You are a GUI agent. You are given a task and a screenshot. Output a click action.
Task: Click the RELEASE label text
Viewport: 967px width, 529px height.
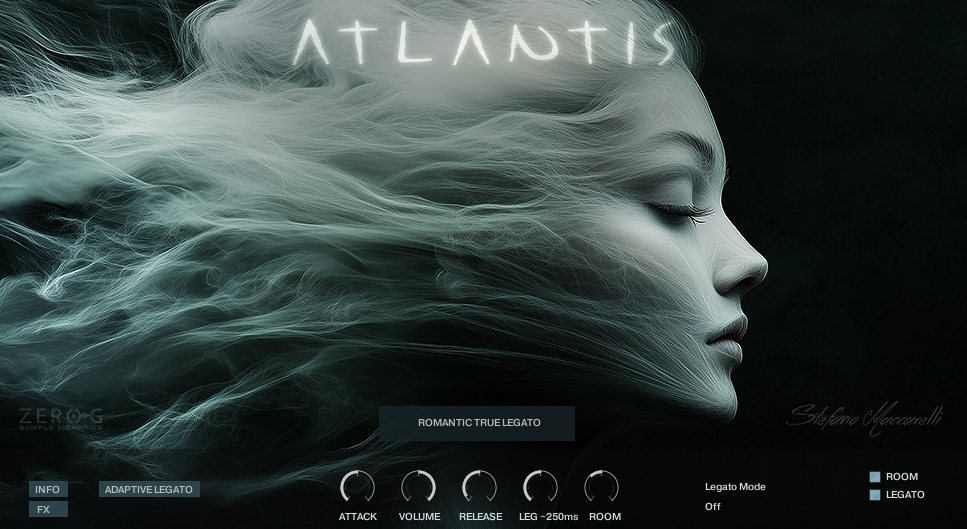(480, 517)
